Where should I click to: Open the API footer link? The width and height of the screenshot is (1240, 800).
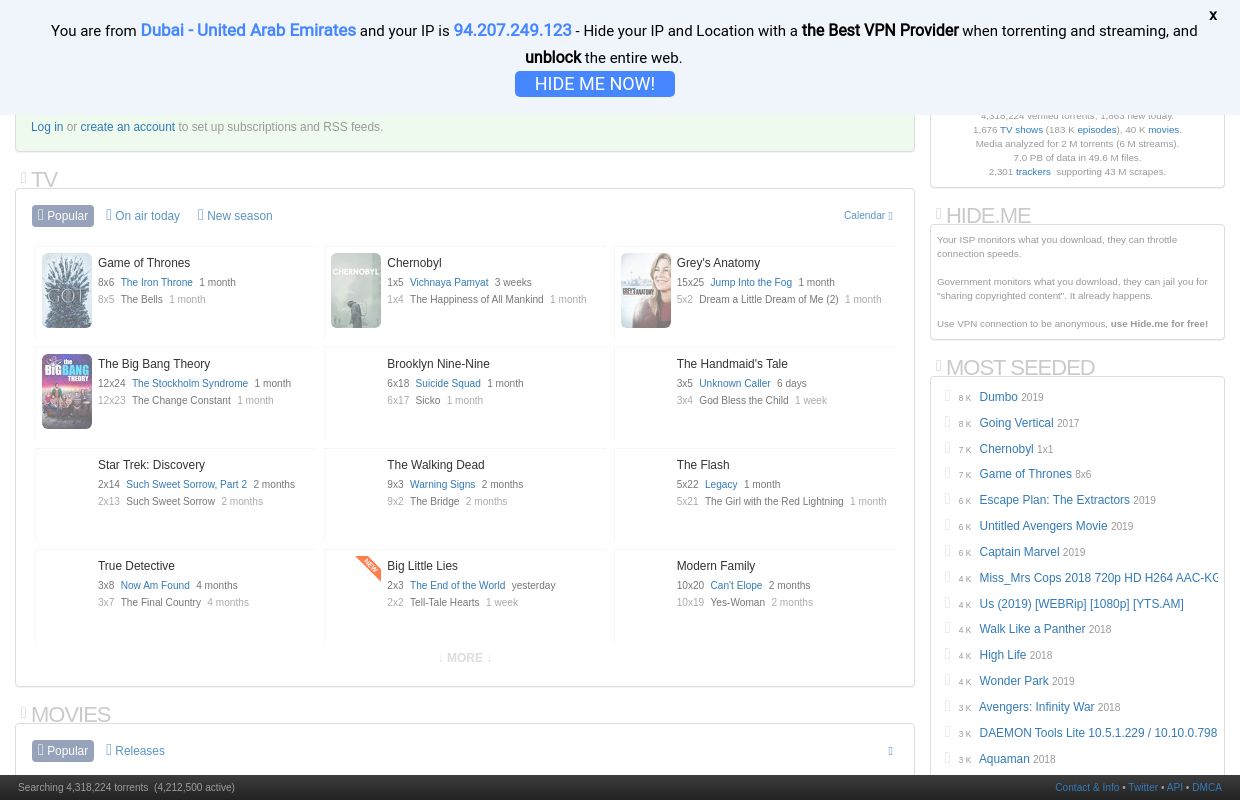tap(1175, 788)
